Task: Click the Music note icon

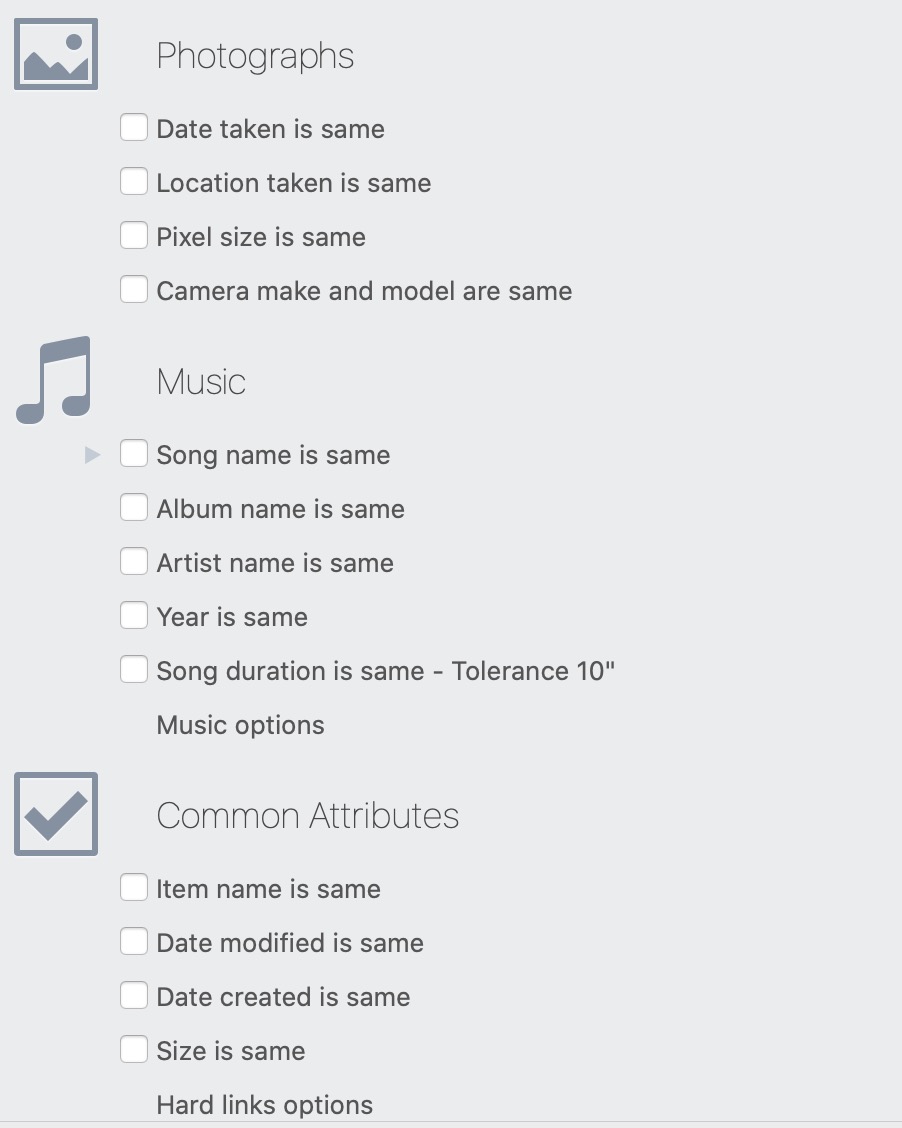Action: [x=54, y=380]
